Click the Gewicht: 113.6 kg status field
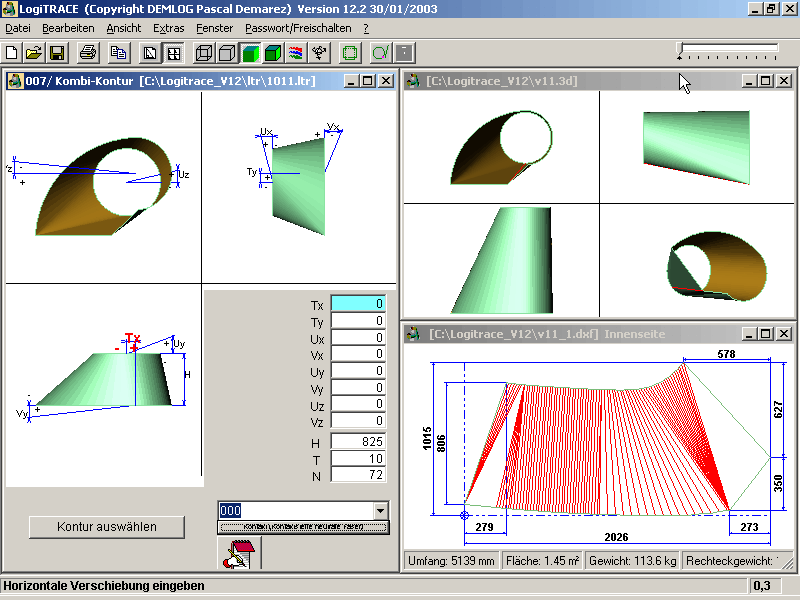Viewport: 800px width, 600px height. coord(633,561)
